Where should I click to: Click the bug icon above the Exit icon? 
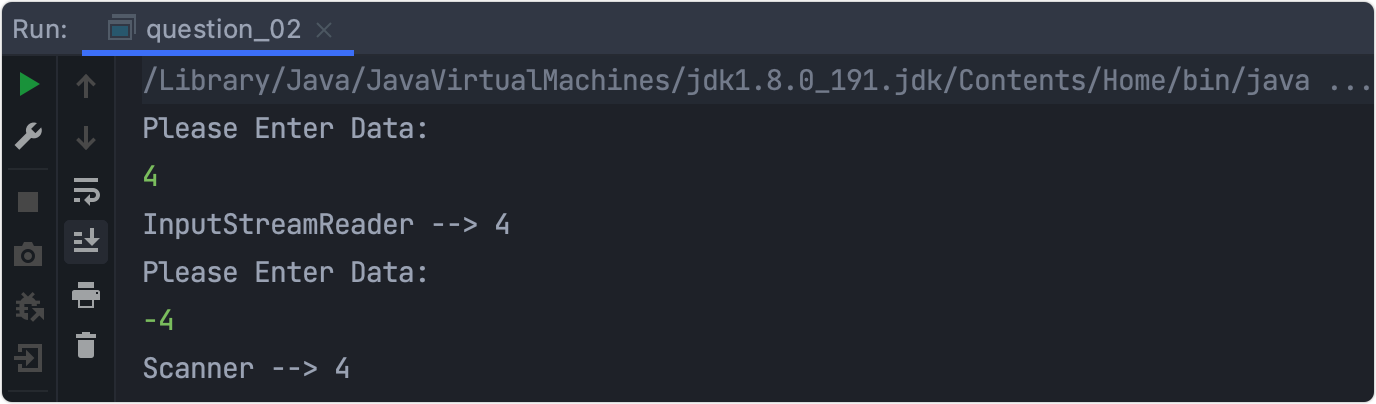(x=29, y=306)
